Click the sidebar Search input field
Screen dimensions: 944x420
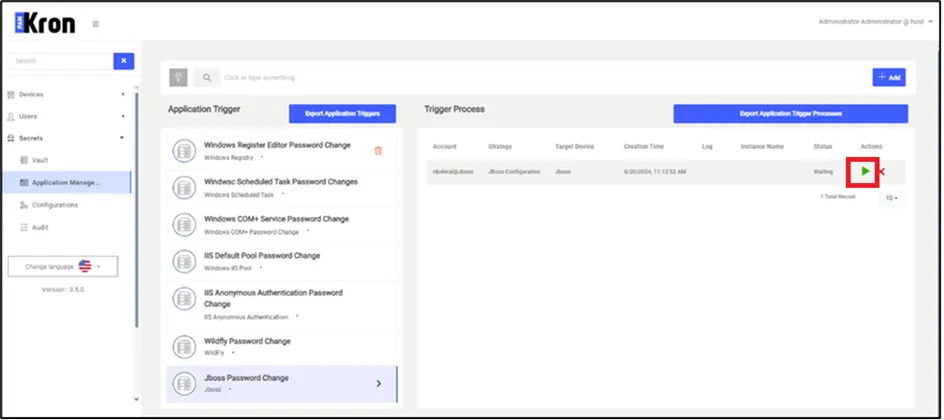tap(60, 61)
